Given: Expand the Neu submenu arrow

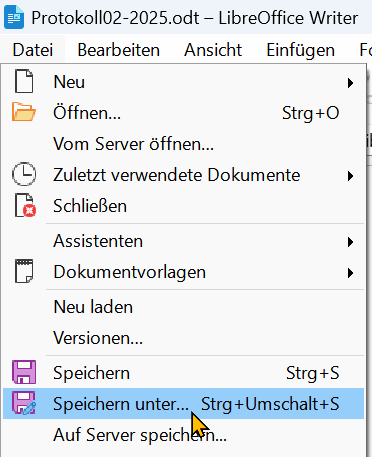Looking at the screenshot, I should pyautogui.click(x=350, y=83).
